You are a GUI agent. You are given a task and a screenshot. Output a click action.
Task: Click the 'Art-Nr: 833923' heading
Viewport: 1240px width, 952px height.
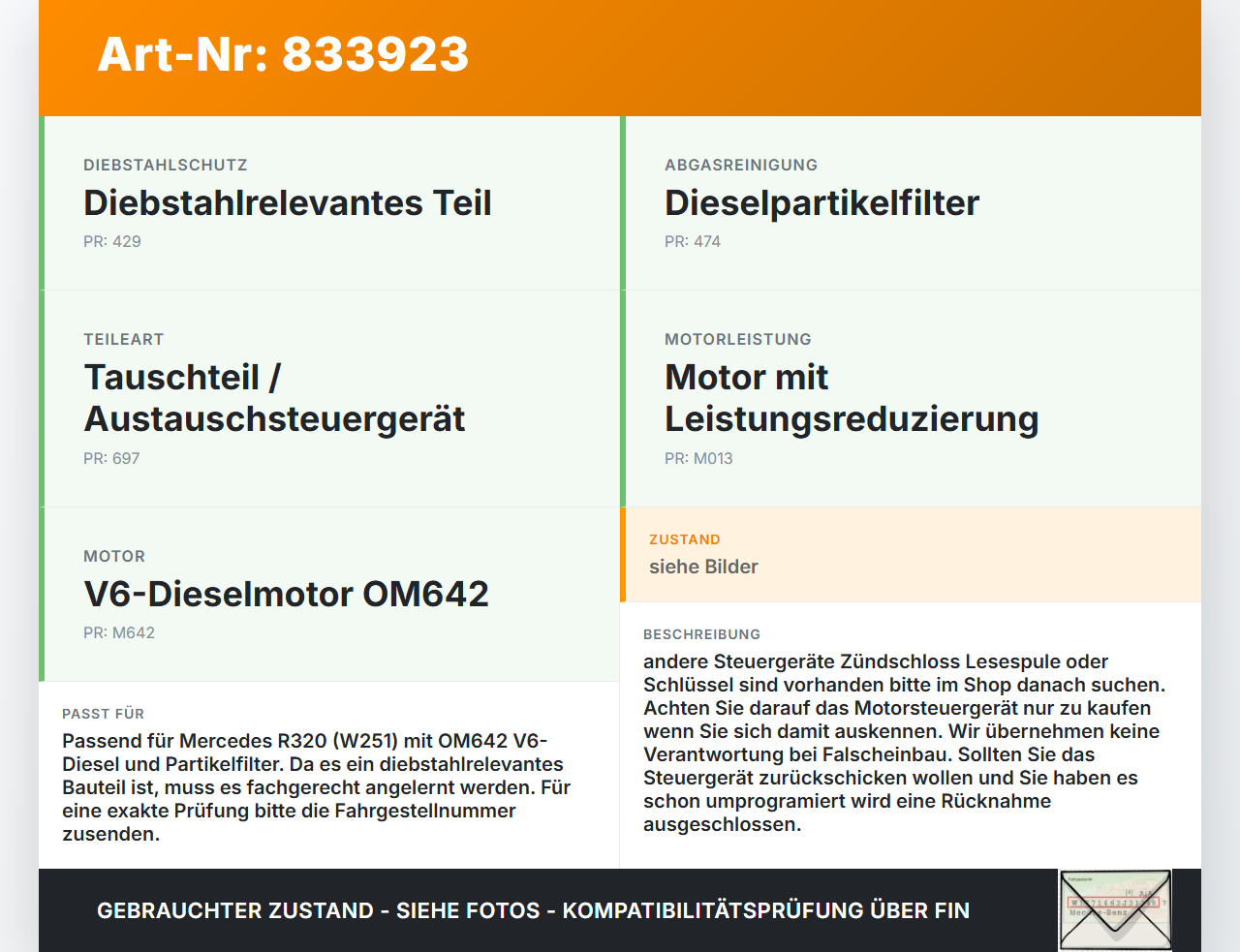[x=283, y=54]
